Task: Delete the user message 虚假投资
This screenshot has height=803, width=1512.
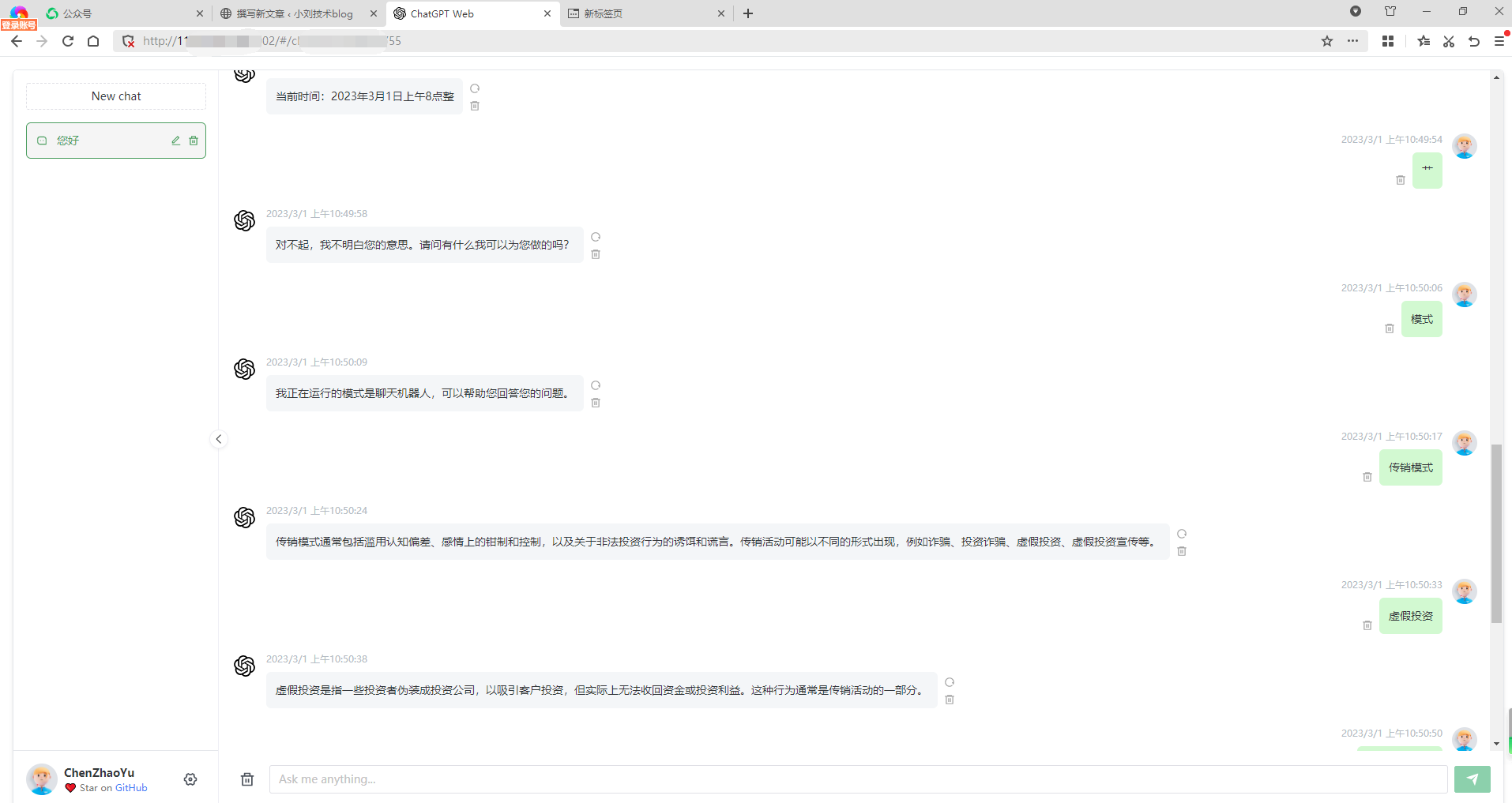Action: tap(1367, 625)
